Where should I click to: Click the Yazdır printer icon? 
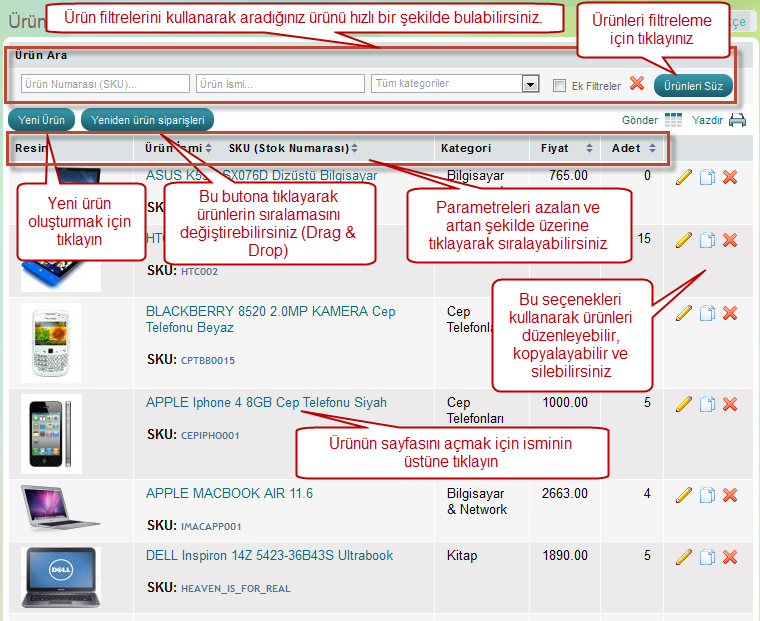737,120
